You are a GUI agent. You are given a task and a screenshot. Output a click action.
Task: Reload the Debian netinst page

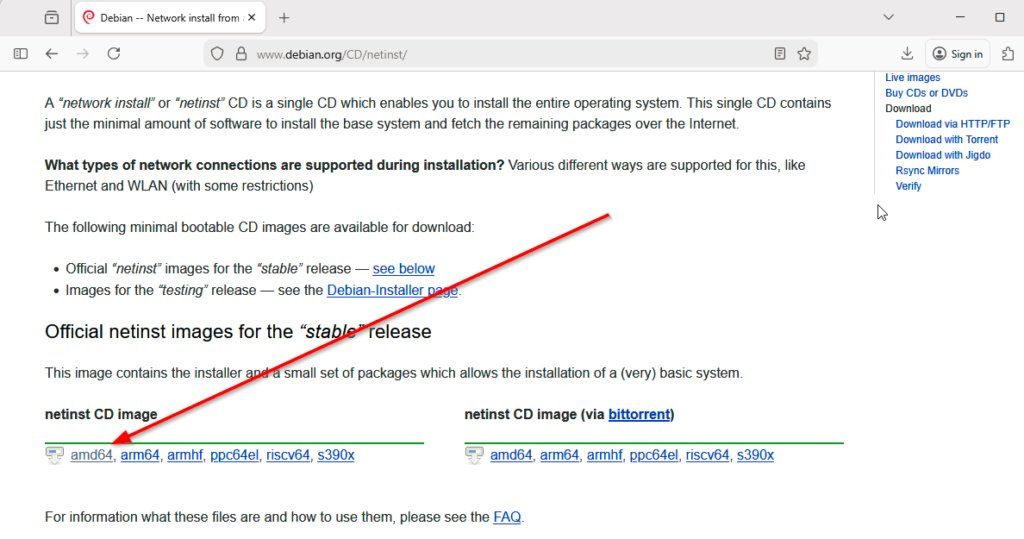pos(114,54)
